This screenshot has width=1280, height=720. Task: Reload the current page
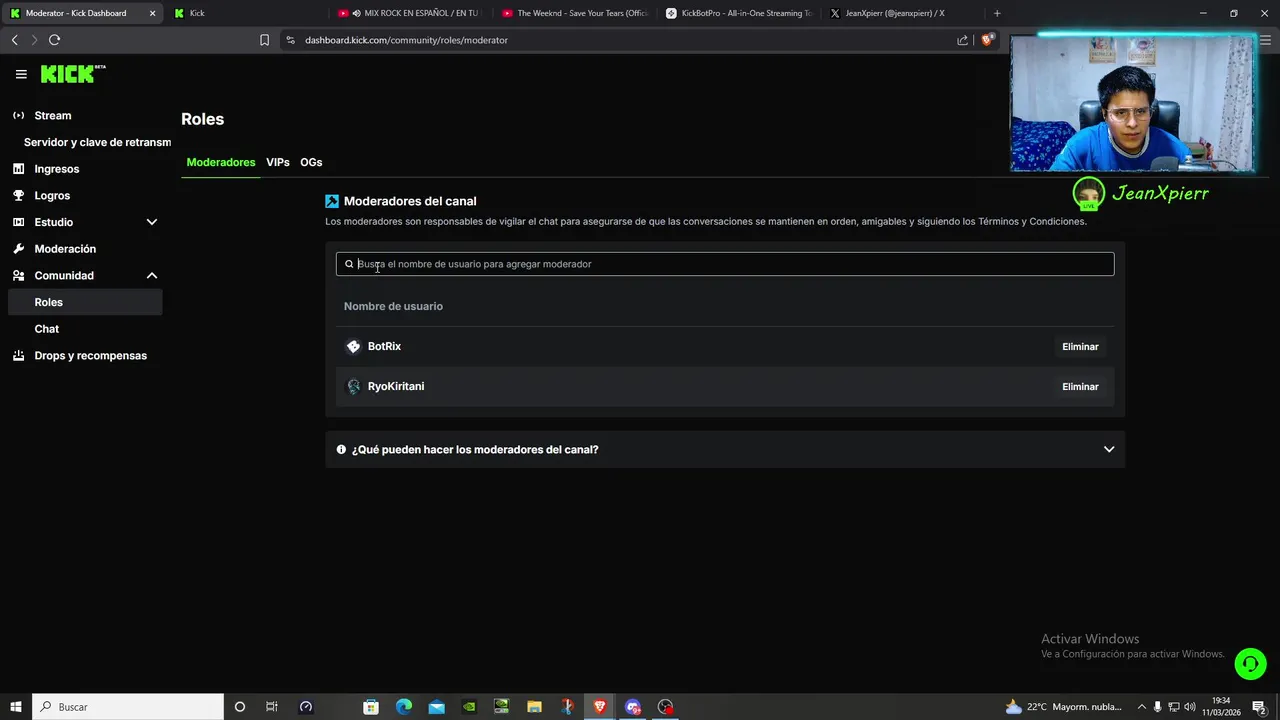[x=54, y=40]
